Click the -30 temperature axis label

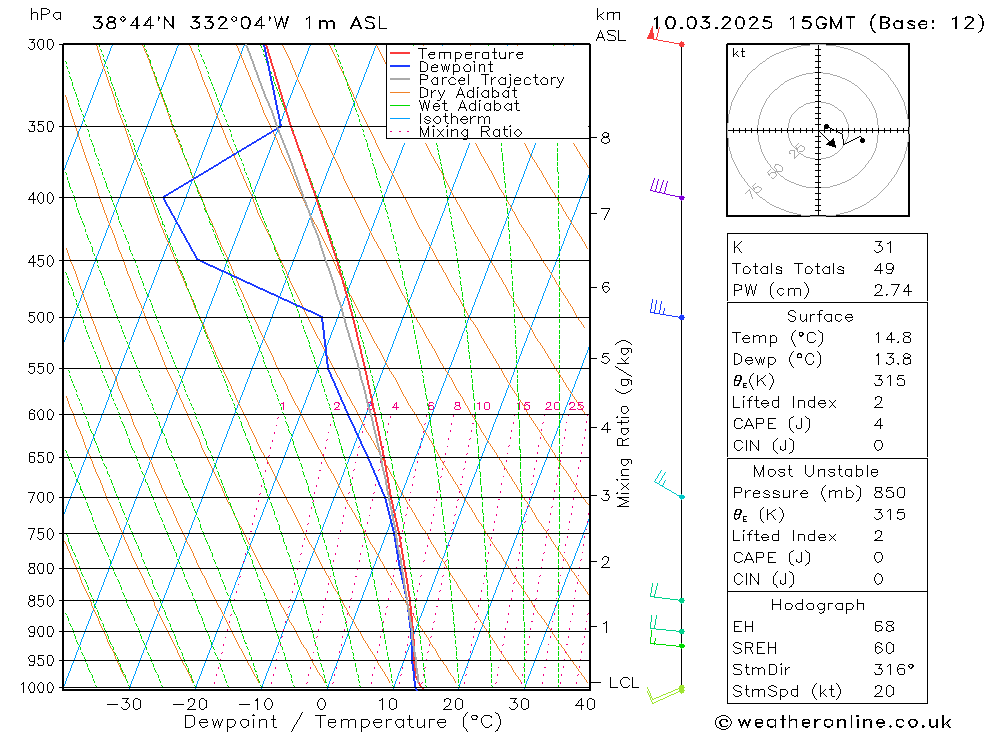124,704
